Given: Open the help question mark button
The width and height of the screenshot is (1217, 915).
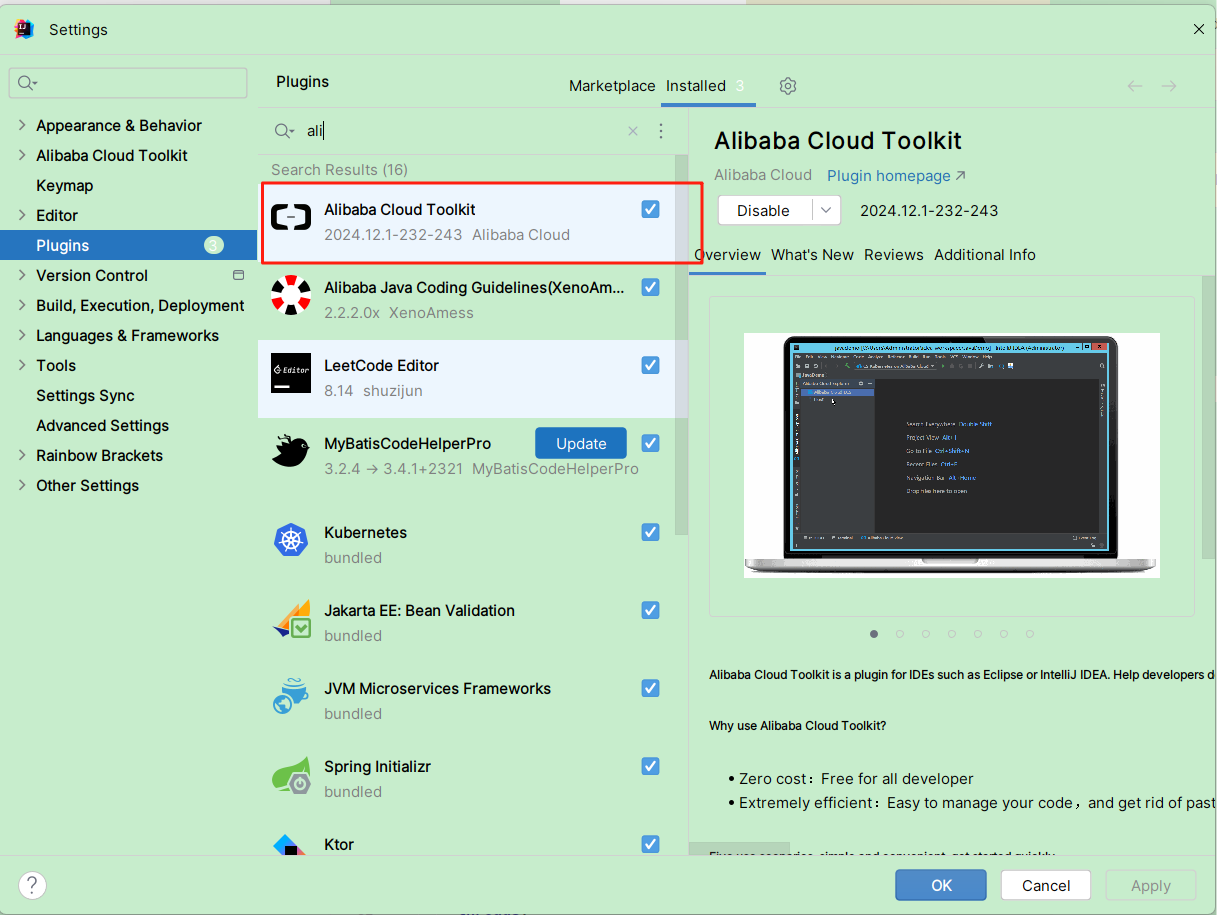Looking at the screenshot, I should [32, 885].
